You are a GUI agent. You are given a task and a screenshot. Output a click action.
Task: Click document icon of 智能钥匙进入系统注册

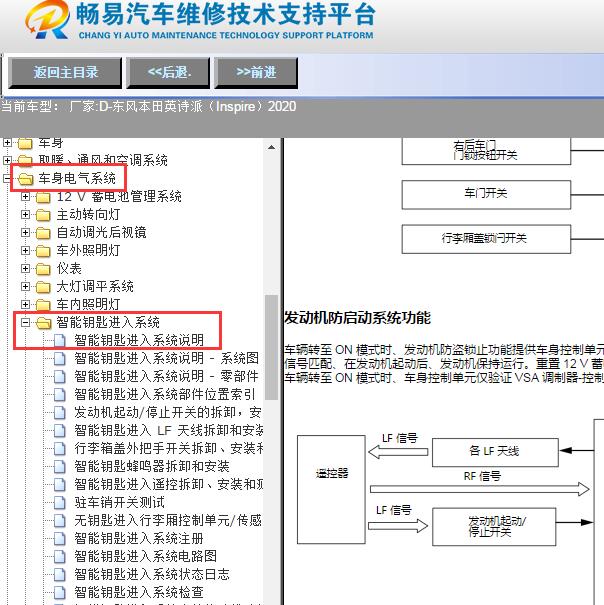(x=59, y=538)
